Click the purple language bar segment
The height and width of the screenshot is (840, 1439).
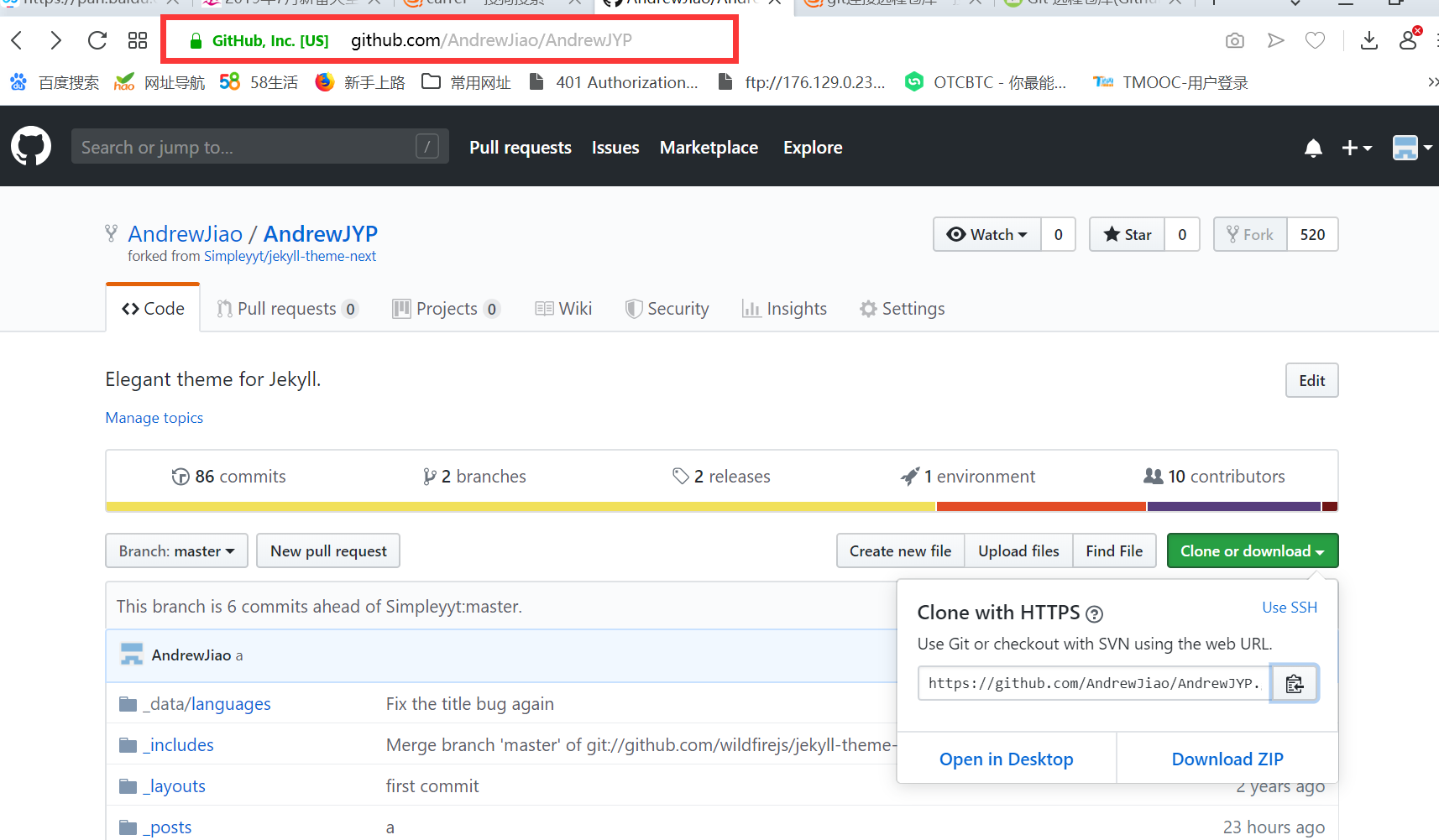[x=1234, y=507]
